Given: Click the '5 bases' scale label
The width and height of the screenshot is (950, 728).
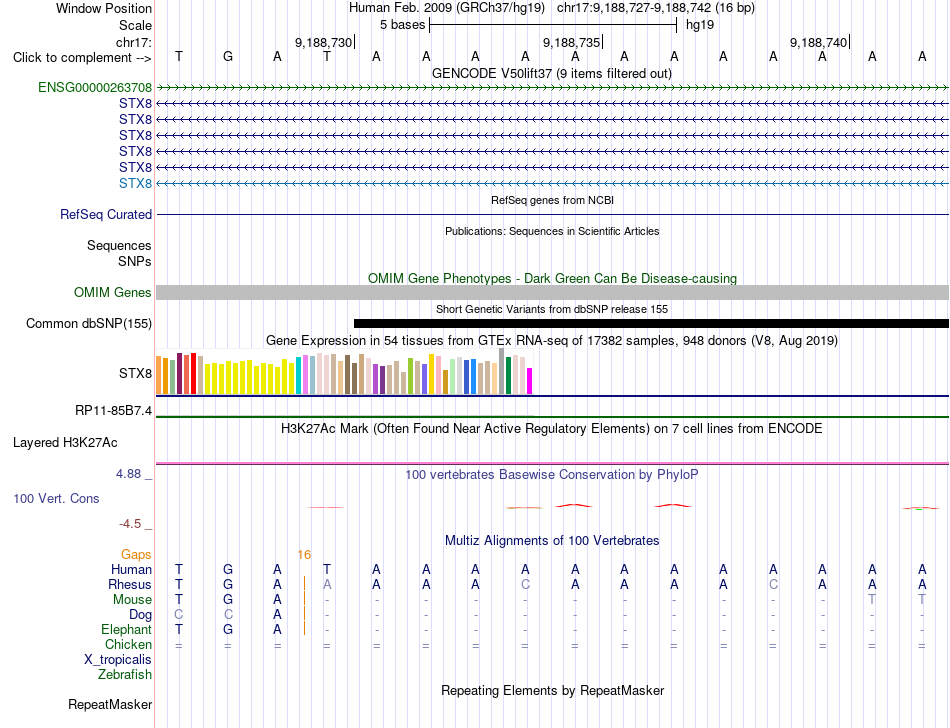Looking at the screenshot, I should click(402, 25).
